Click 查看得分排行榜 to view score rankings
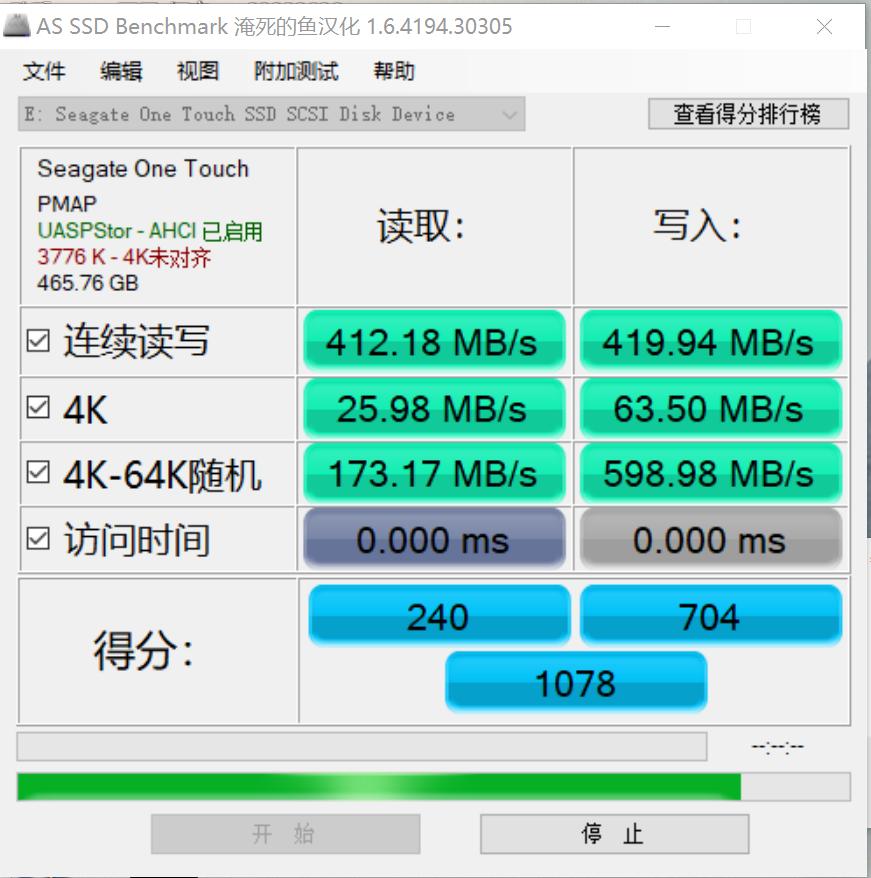The height and width of the screenshot is (878, 871). point(748,113)
